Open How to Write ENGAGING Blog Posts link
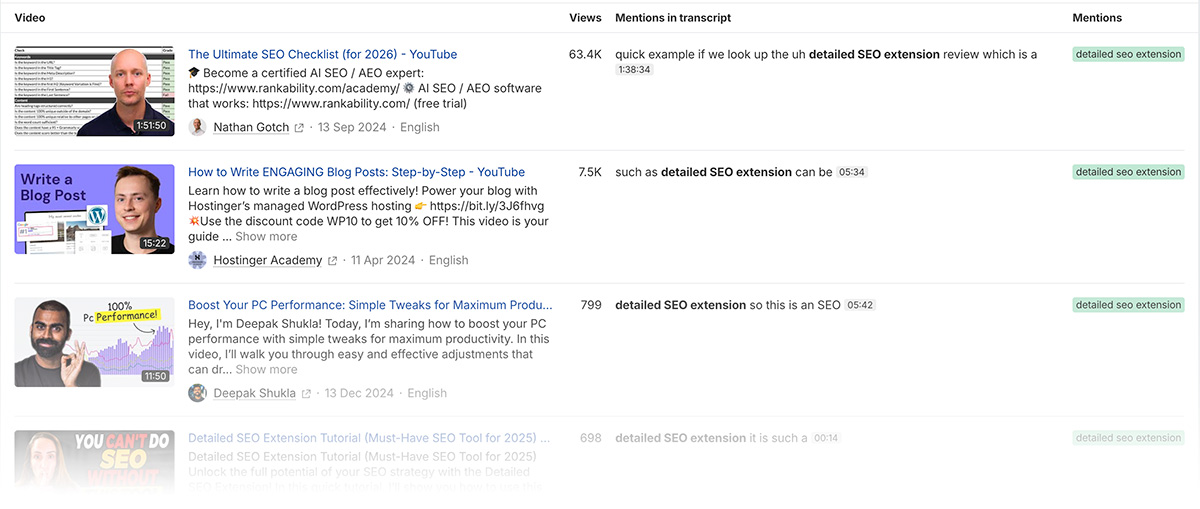This screenshot has height=509, width=1200. pos(356,172)
